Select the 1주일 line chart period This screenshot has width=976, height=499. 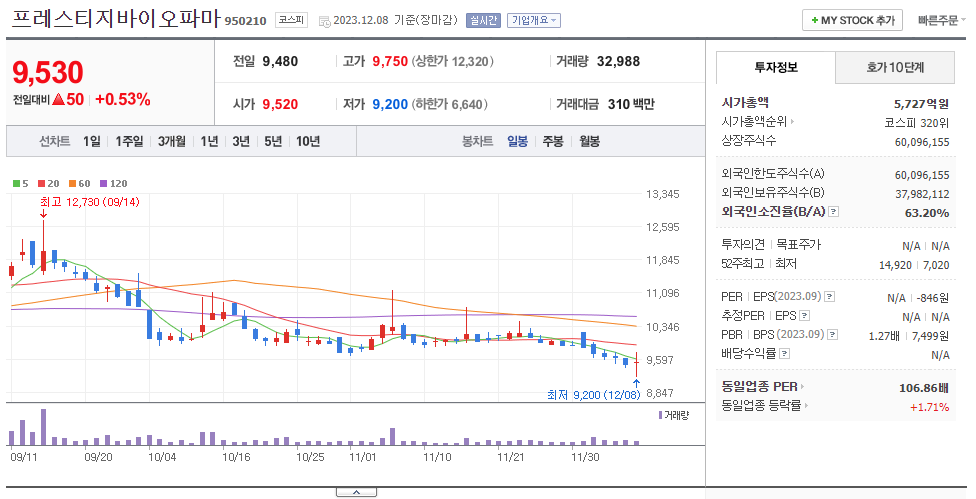[x=129, y=141]
